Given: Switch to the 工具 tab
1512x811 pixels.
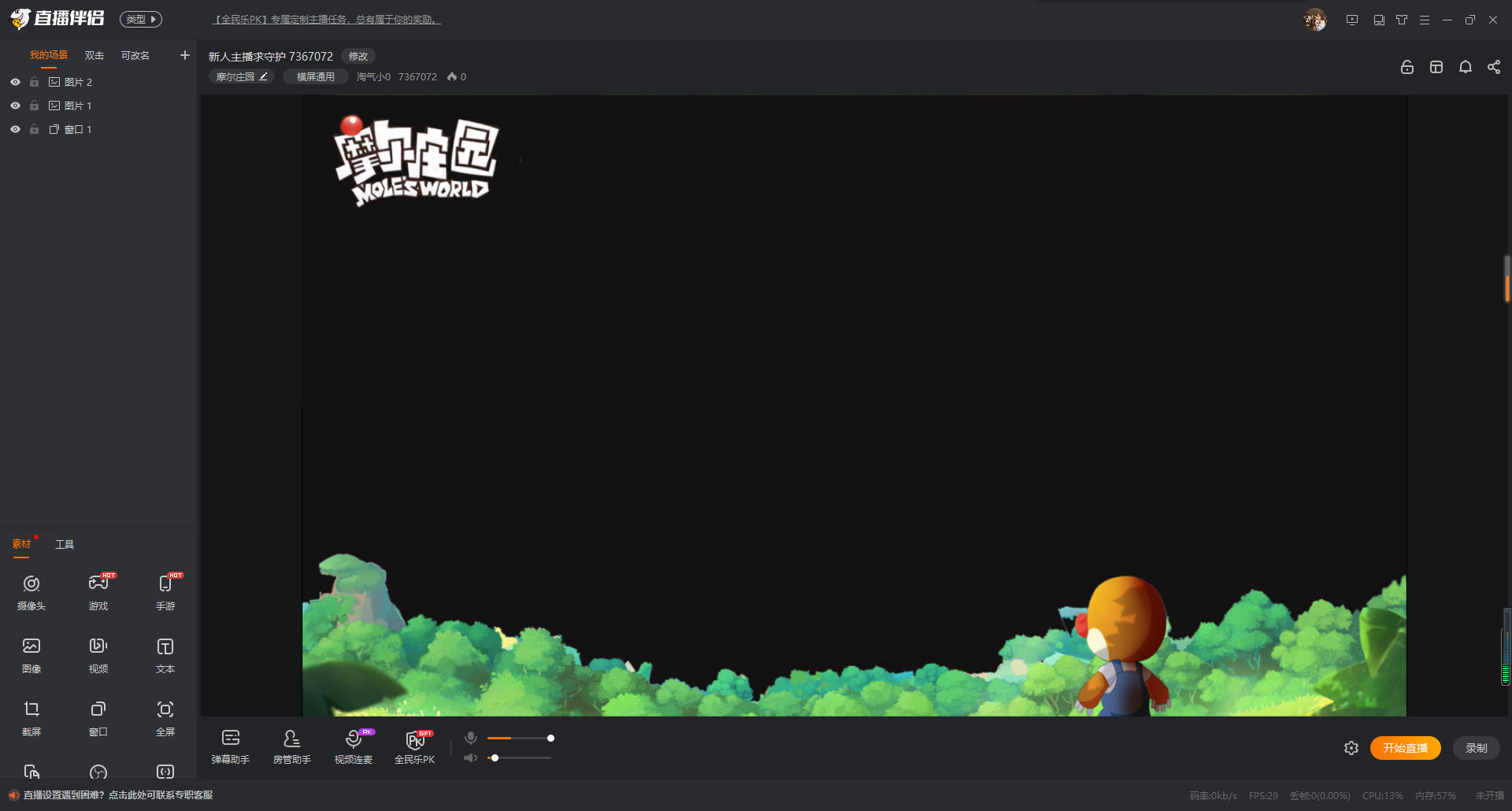Looking at the screenshot, I should (65, 544).
